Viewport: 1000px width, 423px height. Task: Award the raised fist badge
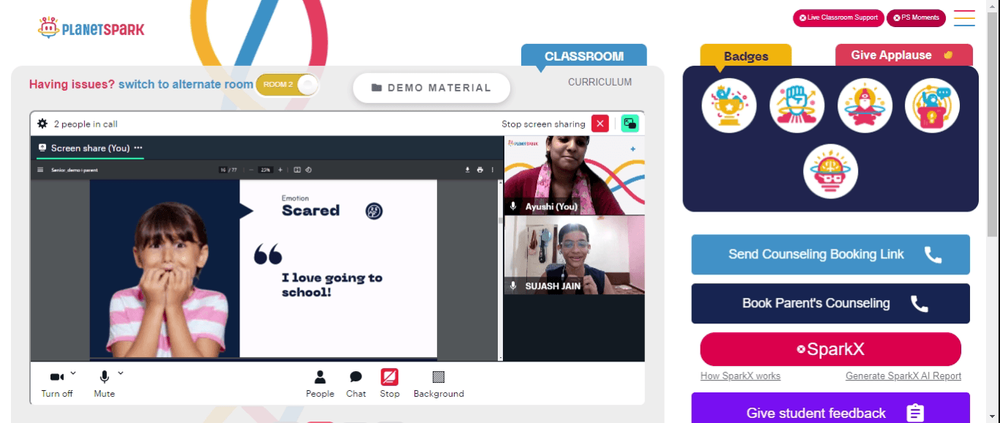pos(797,106)
